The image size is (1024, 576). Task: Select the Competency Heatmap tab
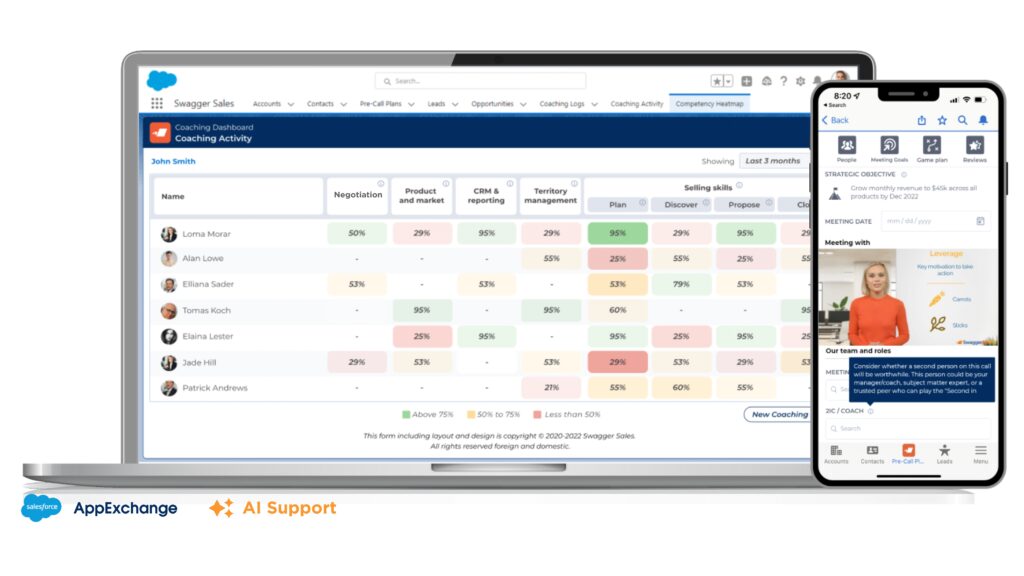pyautogui.click(x=709, y=104)
